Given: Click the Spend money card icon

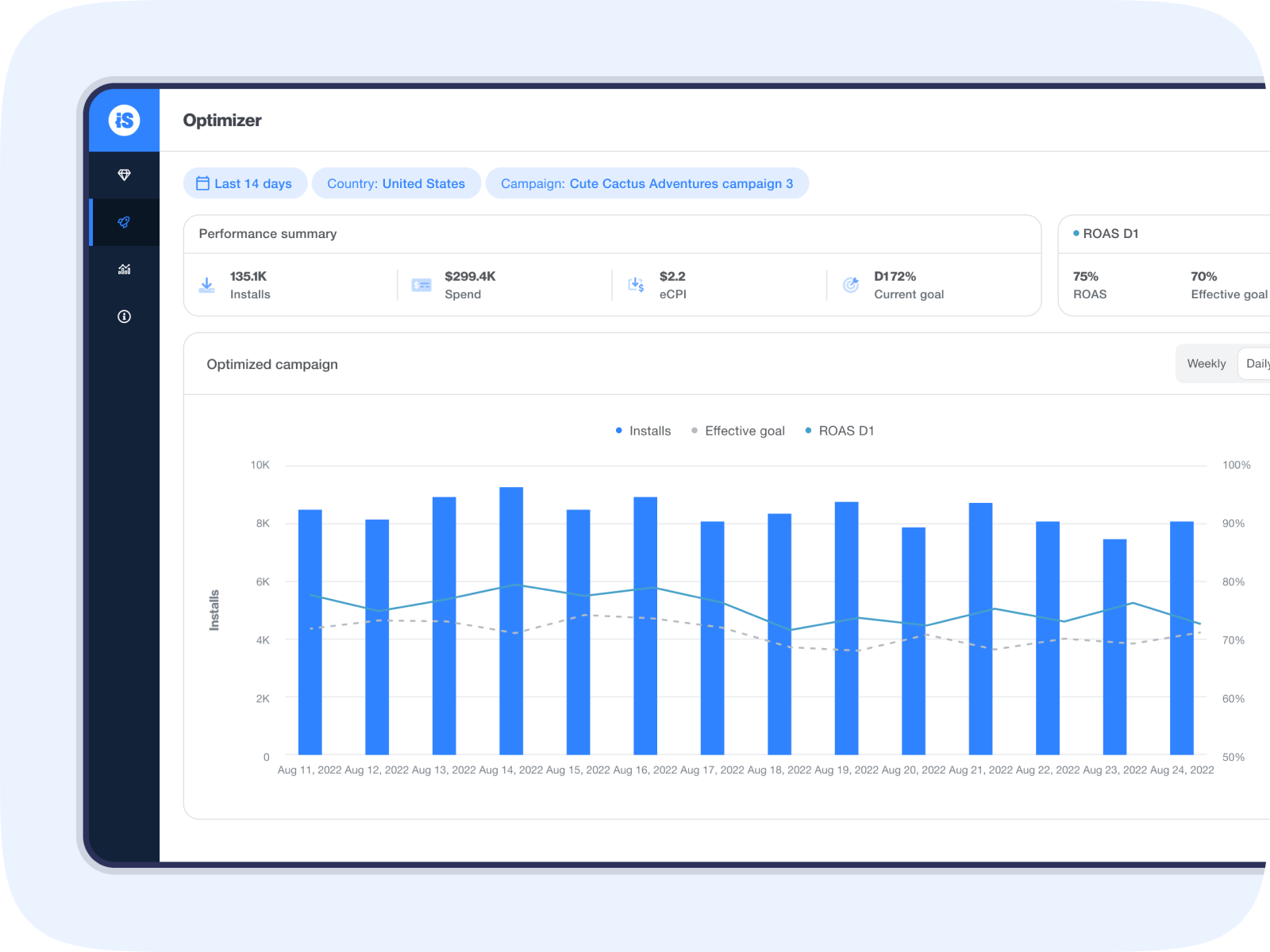Looking at the screenshot, I should pos(421,285).
